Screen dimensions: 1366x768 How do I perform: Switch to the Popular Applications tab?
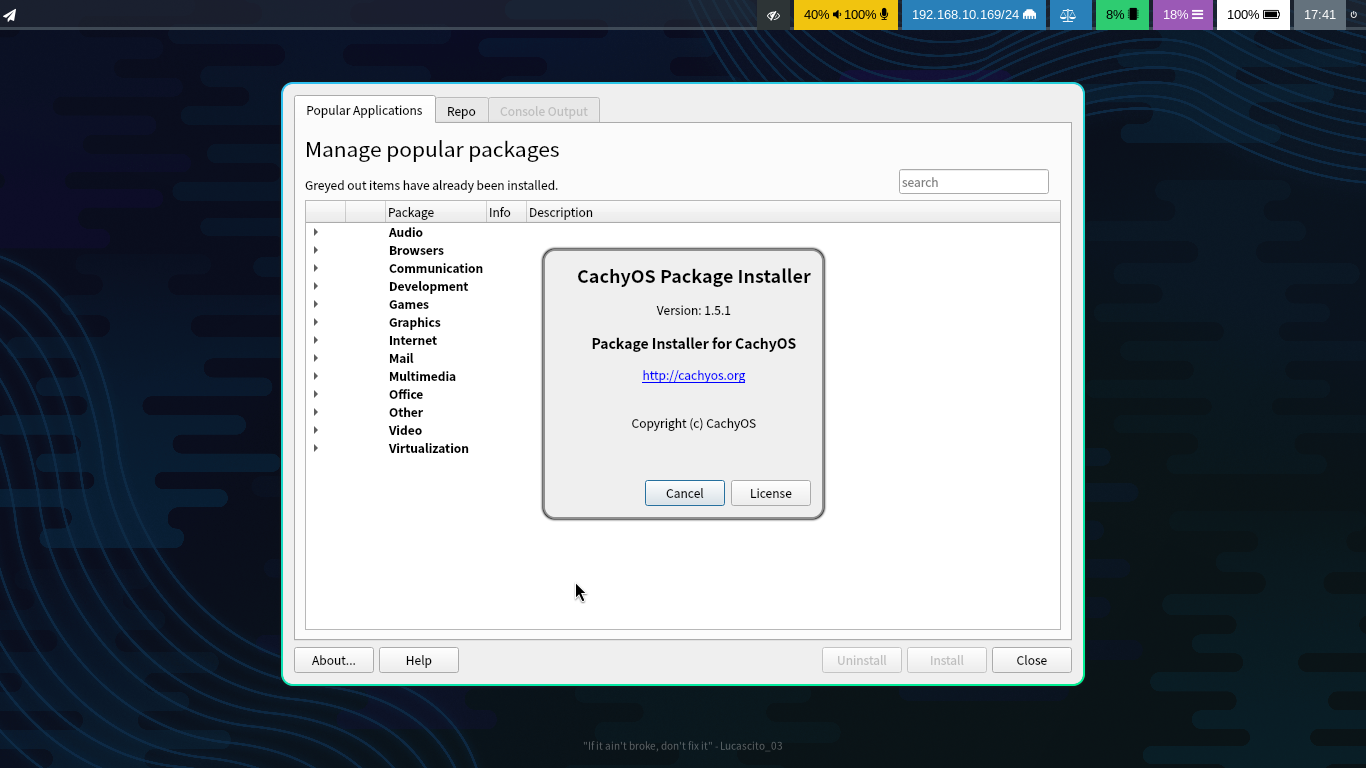[x=364, y=110]
